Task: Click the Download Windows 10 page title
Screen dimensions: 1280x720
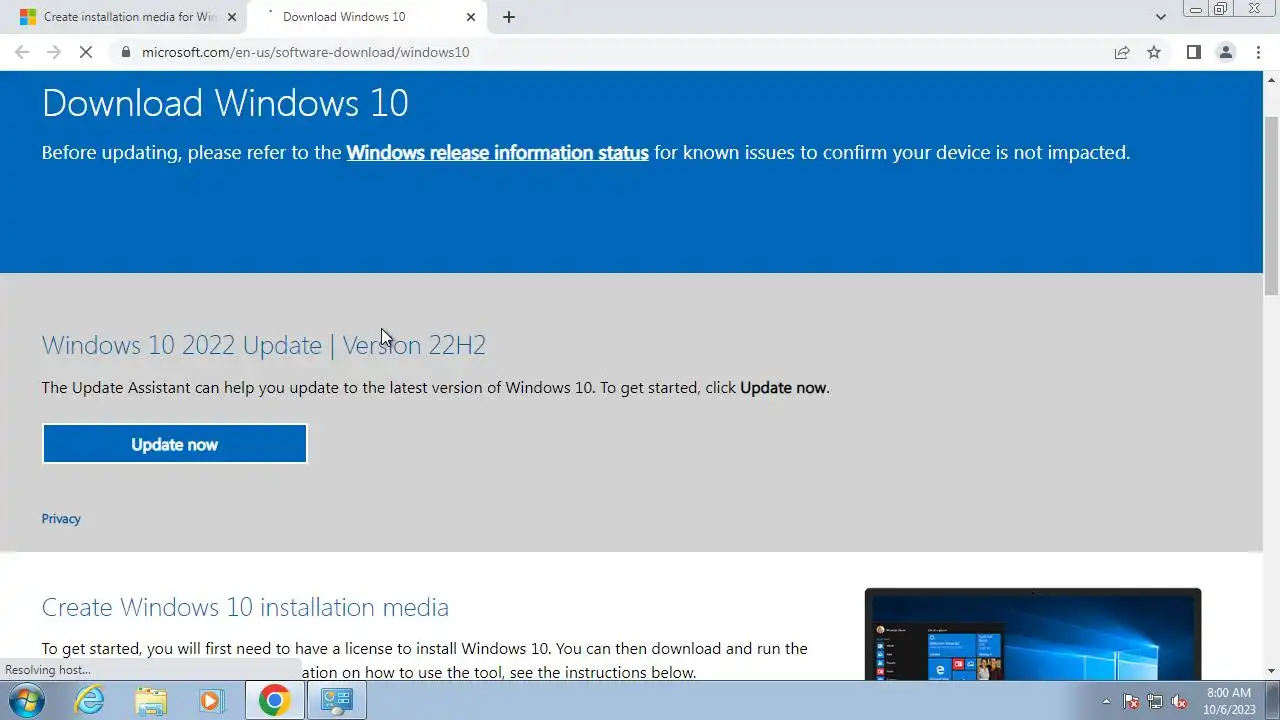Action: pos(225,103)
